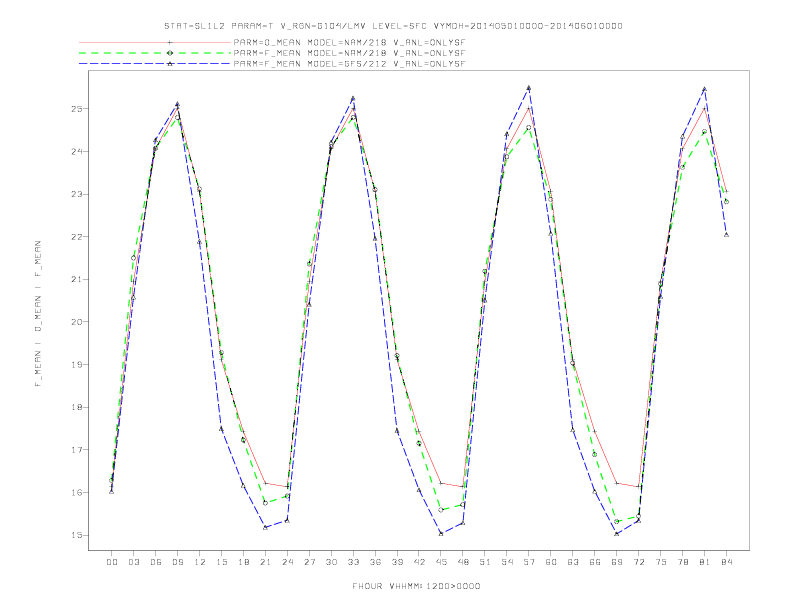
Task: Click x-axis forecast hour label 30
Action: point(331,562)
